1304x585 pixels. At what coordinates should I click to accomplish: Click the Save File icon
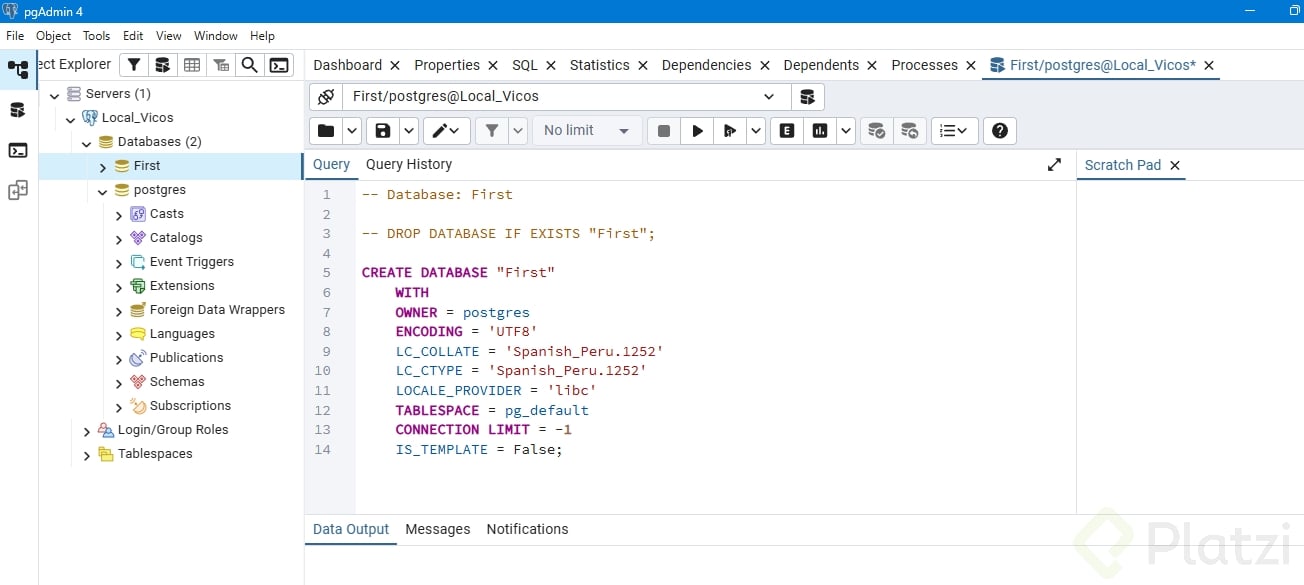(382, 131)
